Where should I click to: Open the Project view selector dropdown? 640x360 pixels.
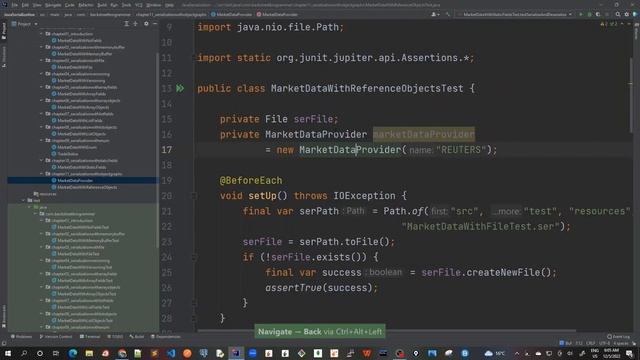[x=24, y=24]
